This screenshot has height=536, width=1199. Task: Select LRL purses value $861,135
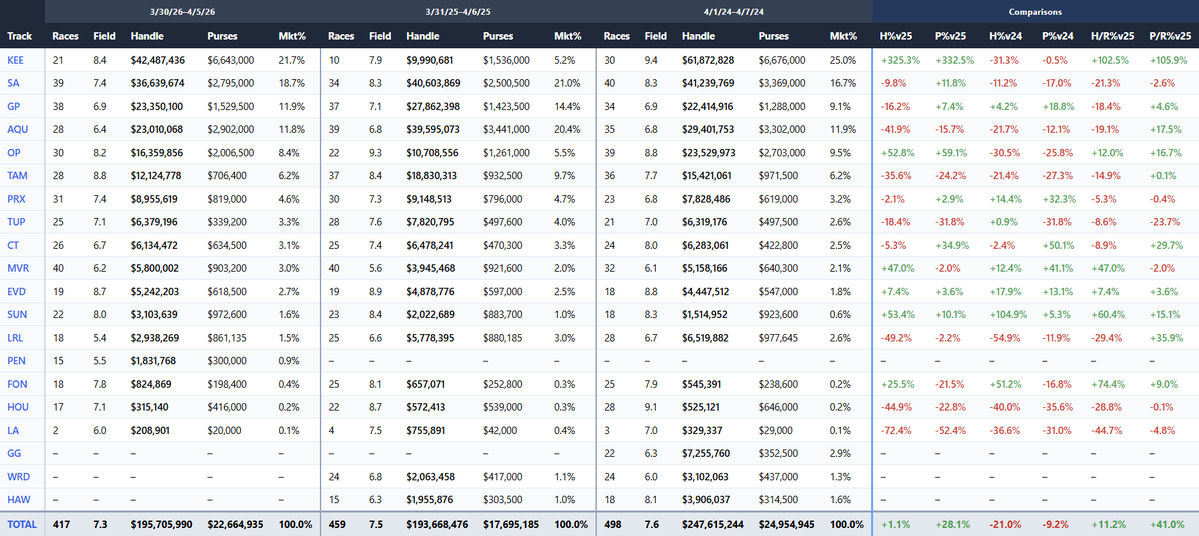[226, 337]
